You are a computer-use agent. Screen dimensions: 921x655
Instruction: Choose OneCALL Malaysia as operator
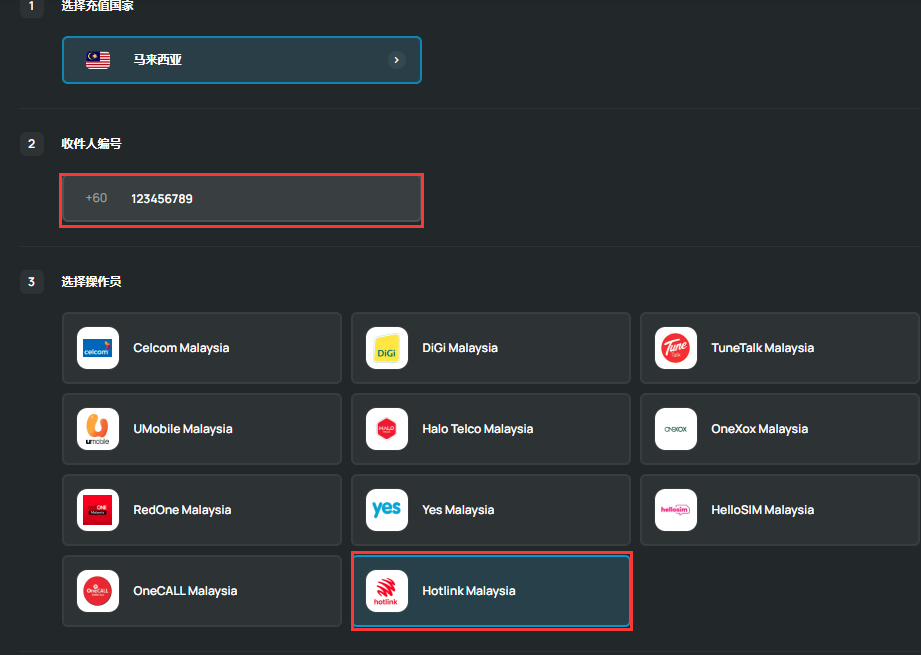point(202,591)
